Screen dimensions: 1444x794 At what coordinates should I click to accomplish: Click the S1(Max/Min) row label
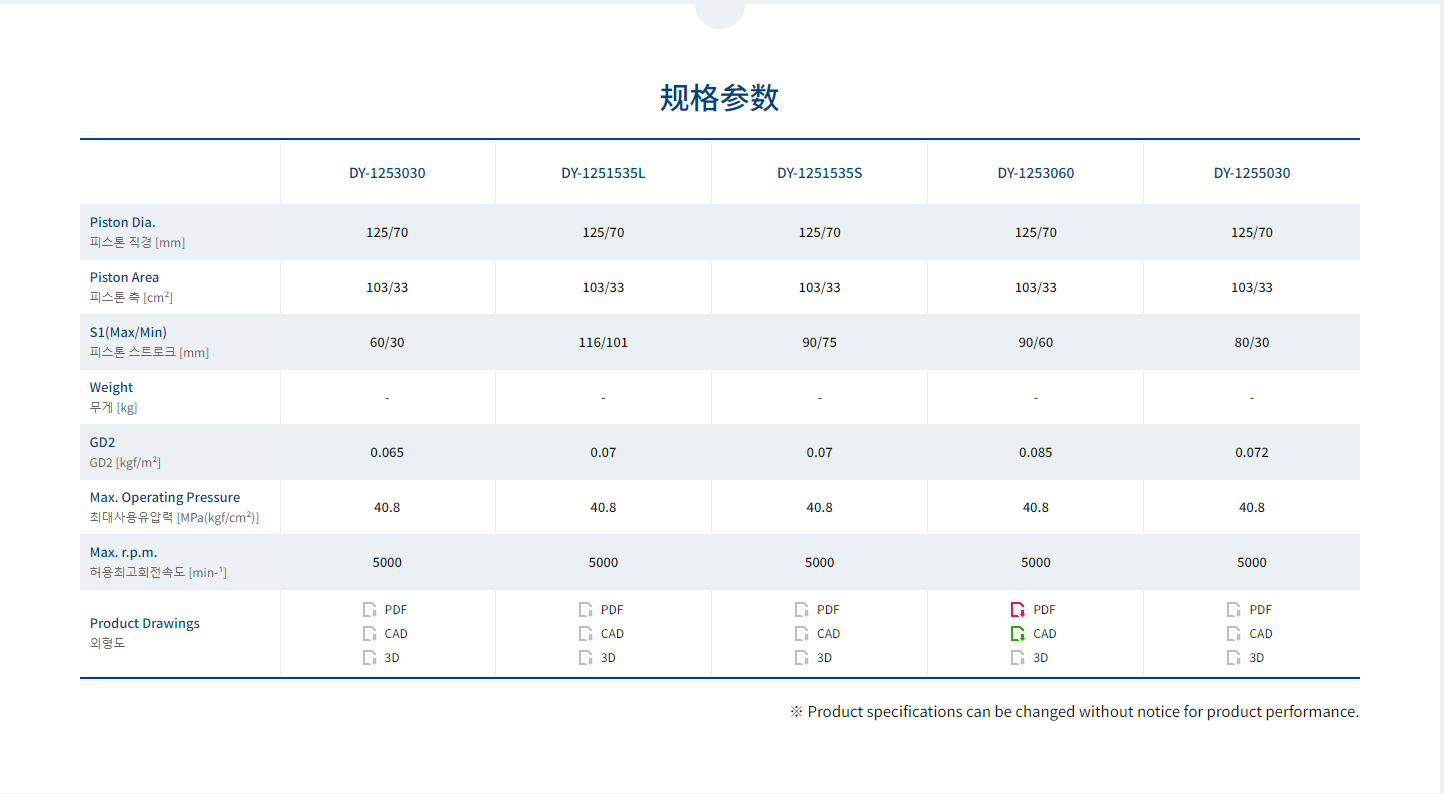tap(128, 332)
